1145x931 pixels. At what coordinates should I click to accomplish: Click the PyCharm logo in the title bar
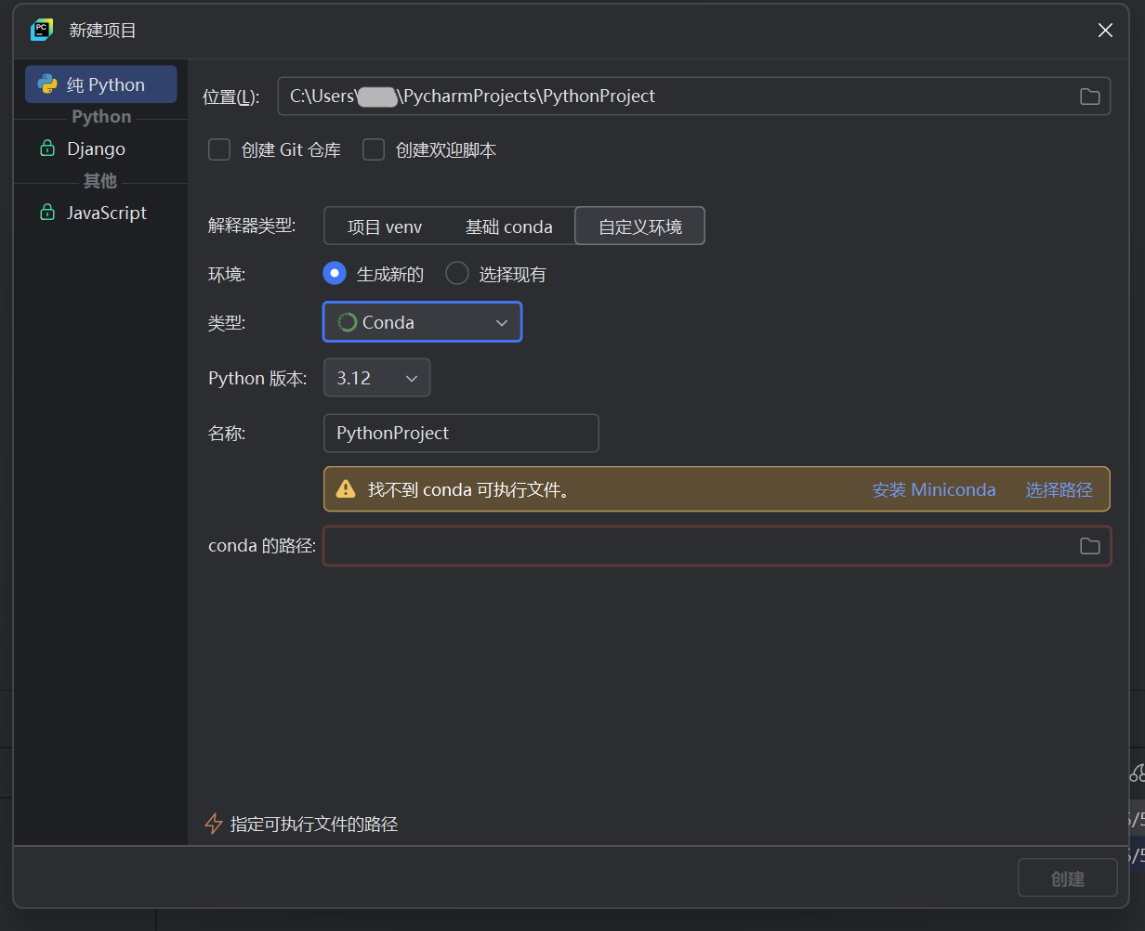[x=40, y=29]
